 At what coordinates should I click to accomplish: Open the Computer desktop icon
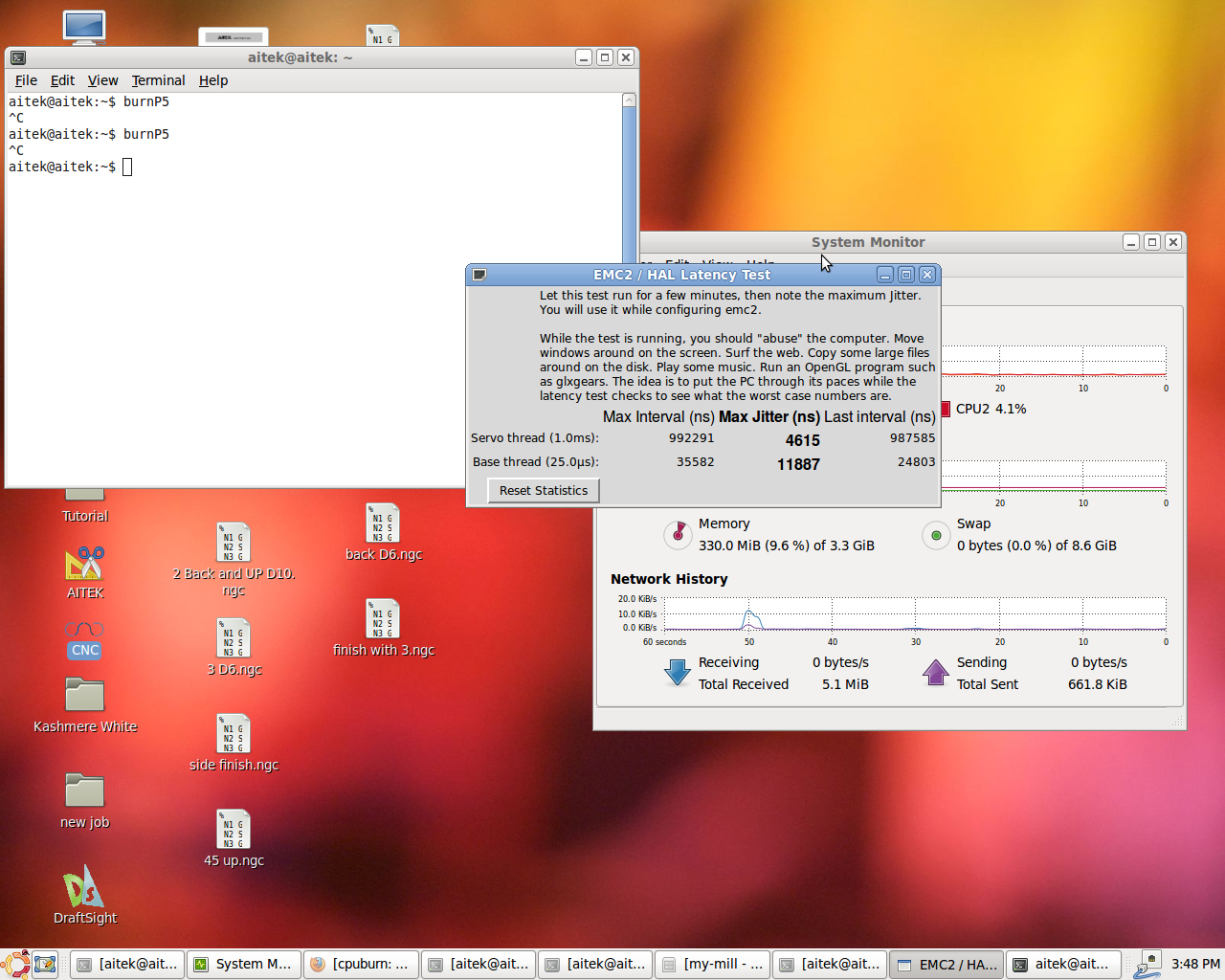pos(84,27)
